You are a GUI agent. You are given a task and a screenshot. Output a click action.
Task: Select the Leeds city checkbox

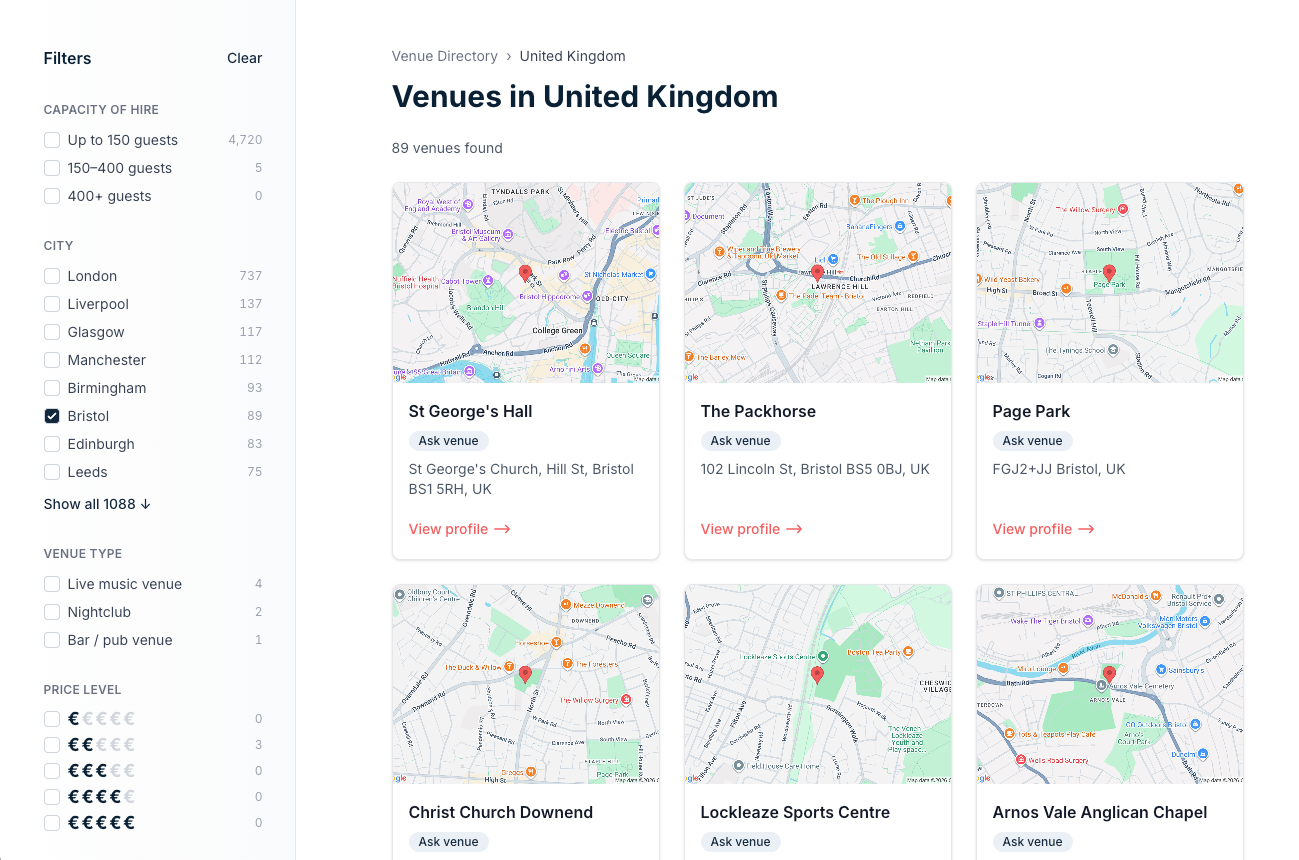coord(52,472)
